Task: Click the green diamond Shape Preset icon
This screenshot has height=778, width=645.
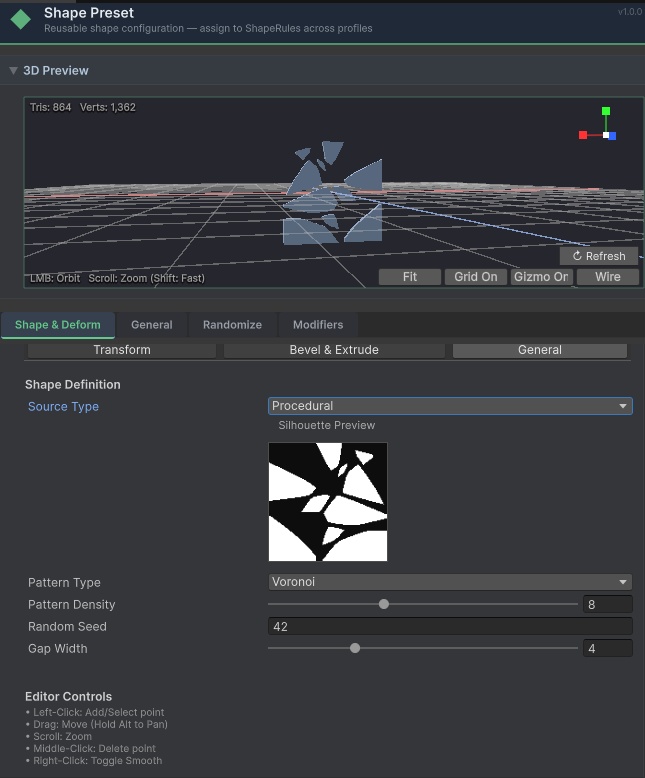Action: click(x=20, y=20)
